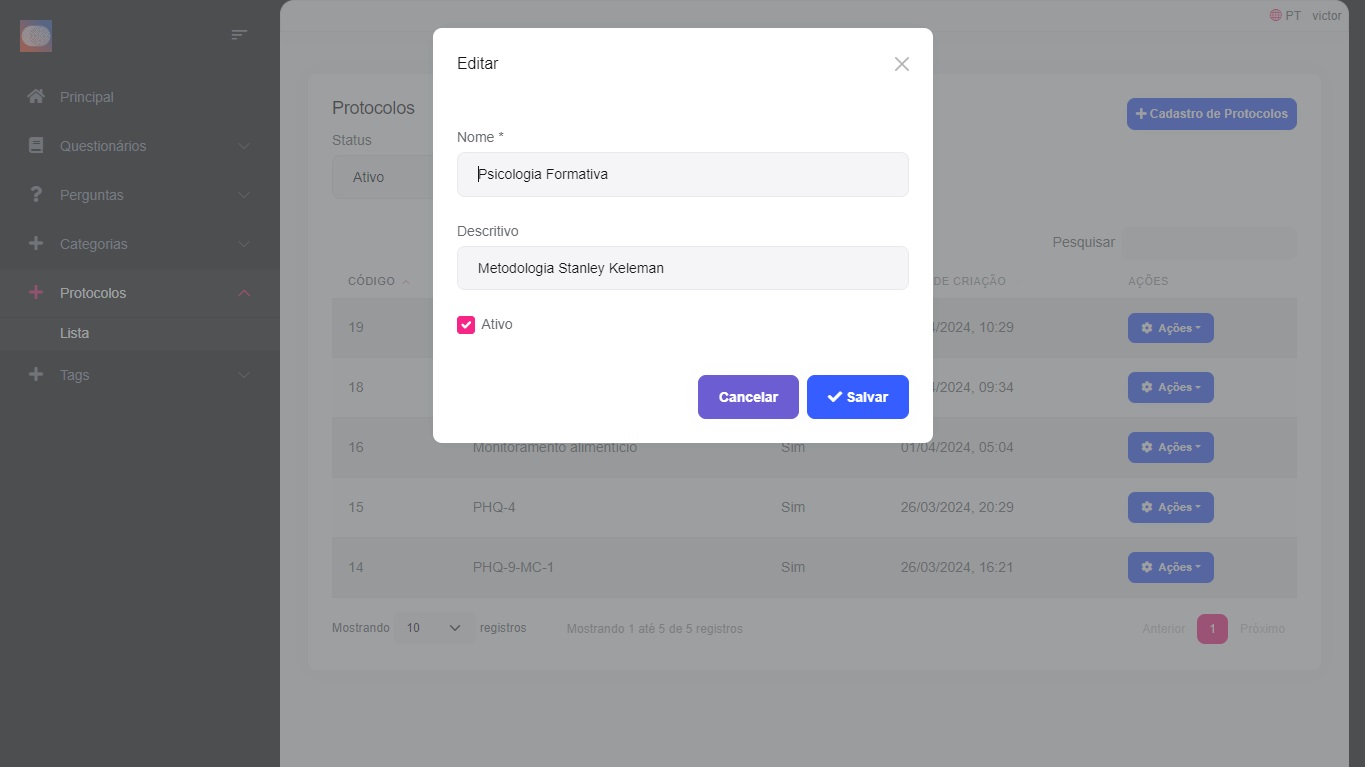Click the Questionários book icon

pyautogui.click(x=36, y=146)
